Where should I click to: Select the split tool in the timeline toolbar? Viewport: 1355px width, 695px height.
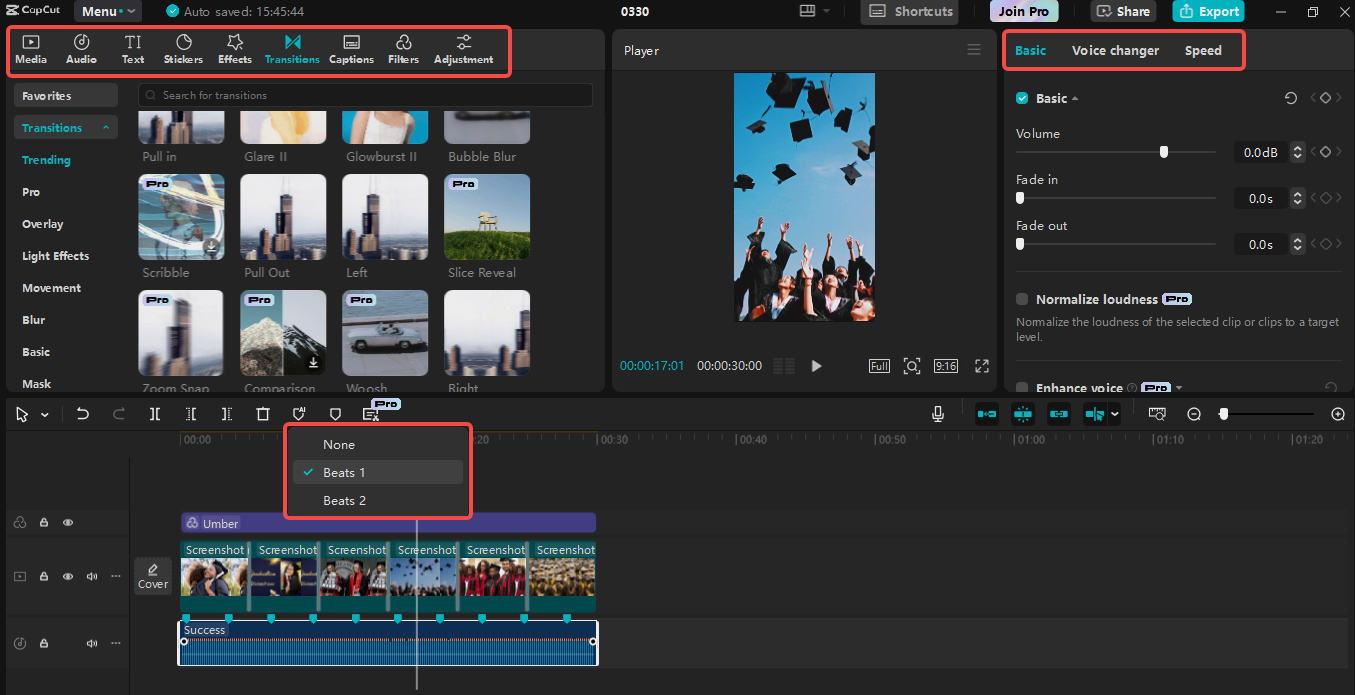point(155,413)
